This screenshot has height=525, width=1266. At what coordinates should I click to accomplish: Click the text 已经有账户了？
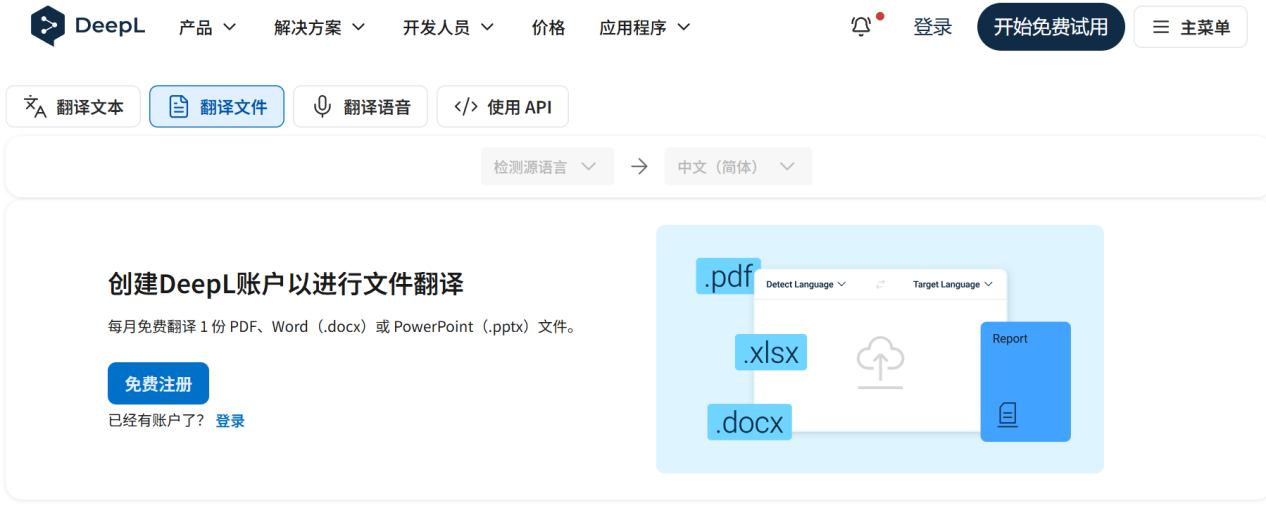[157, 421]
